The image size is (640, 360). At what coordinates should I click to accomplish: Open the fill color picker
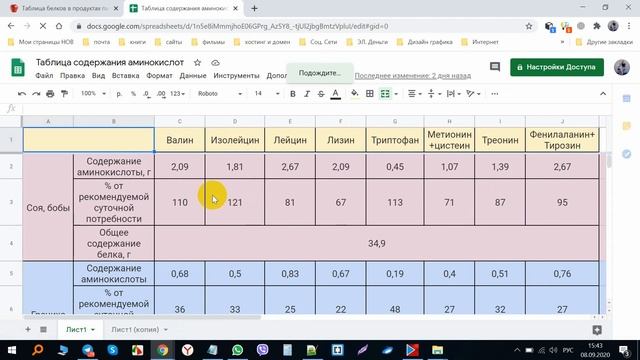355,94
